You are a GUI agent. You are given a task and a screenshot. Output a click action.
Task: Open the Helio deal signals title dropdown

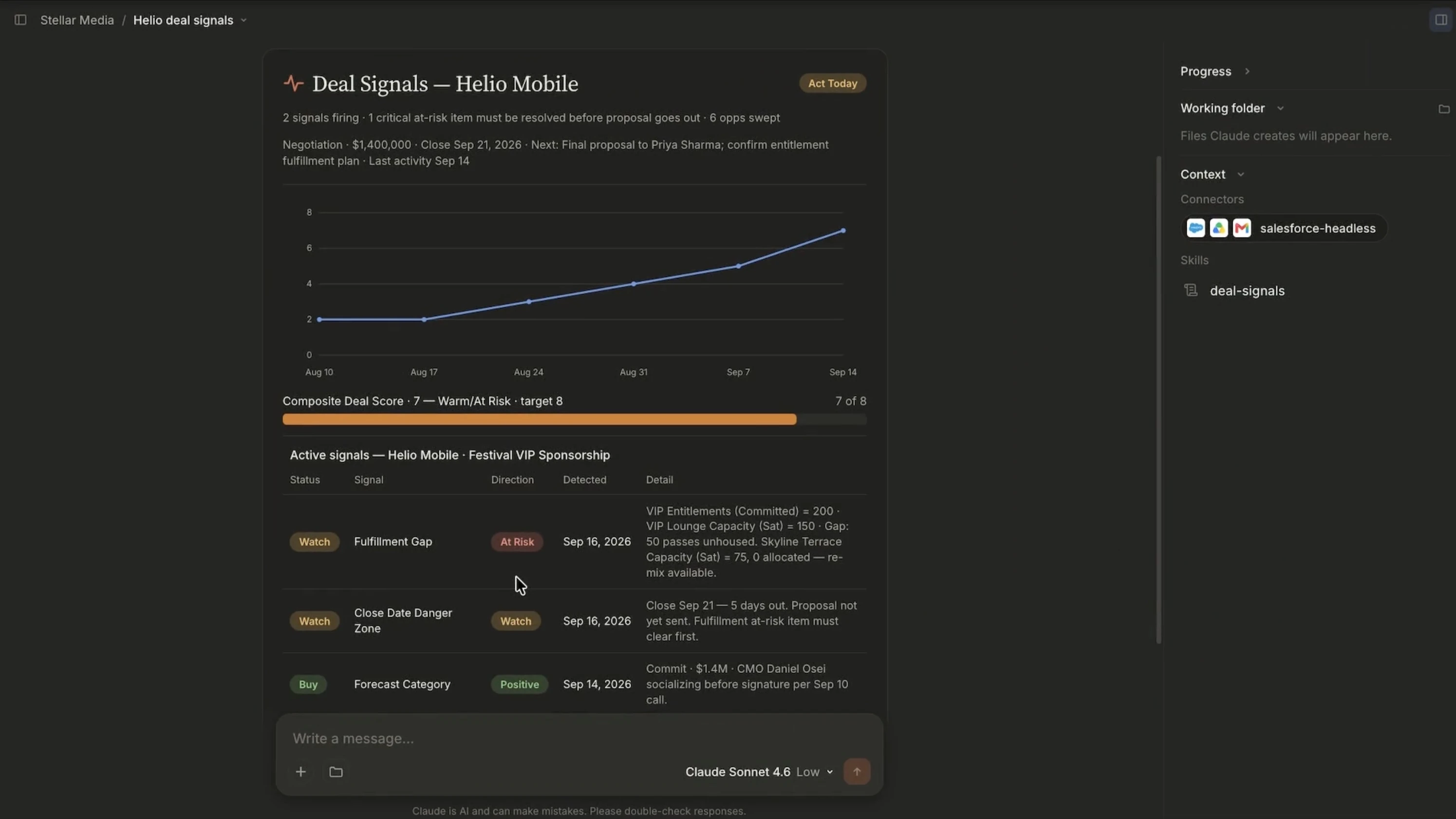[x=243, y=20]
